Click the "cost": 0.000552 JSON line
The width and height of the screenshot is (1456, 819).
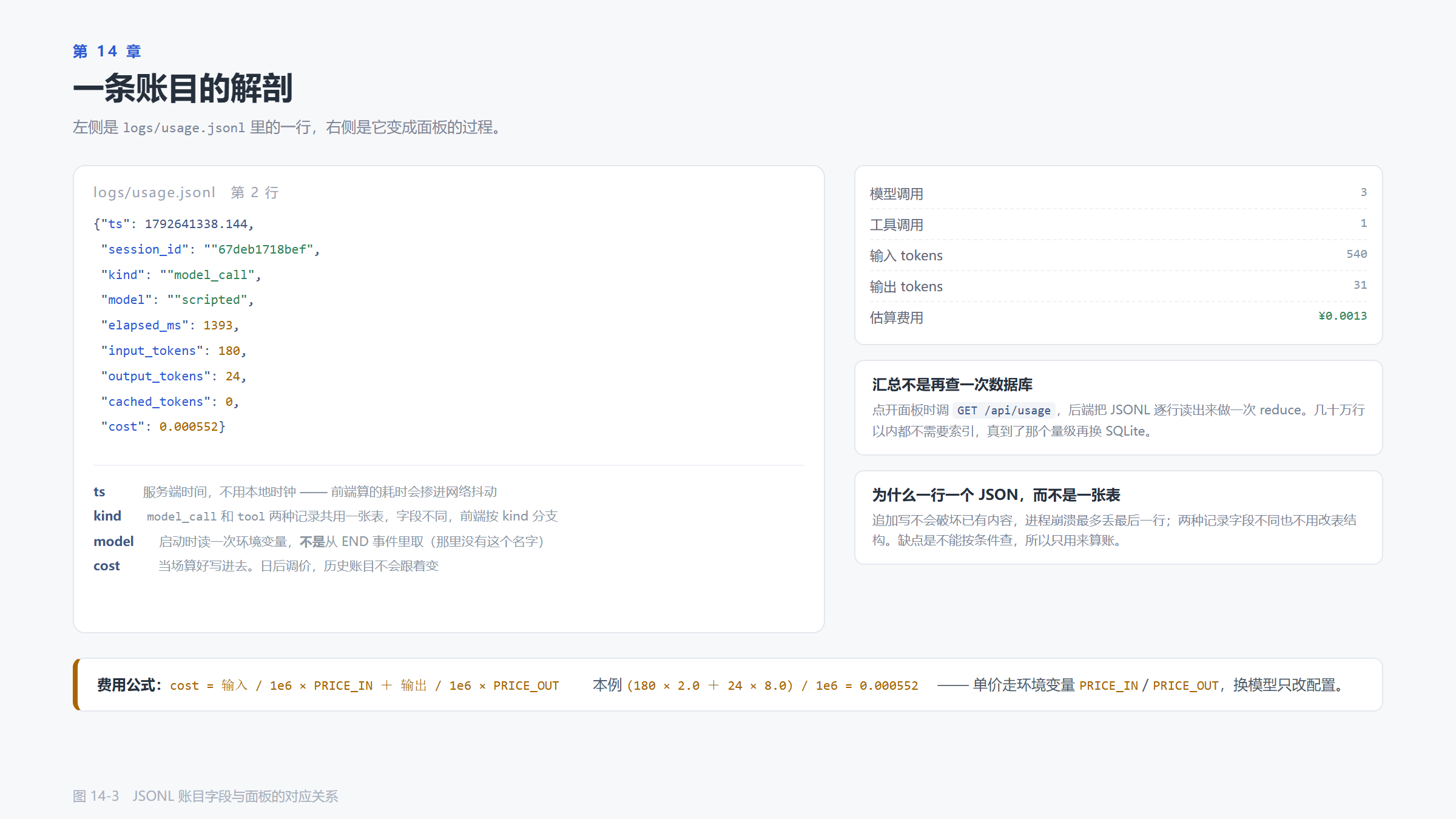pyautogui.click(x=163, y=426)
